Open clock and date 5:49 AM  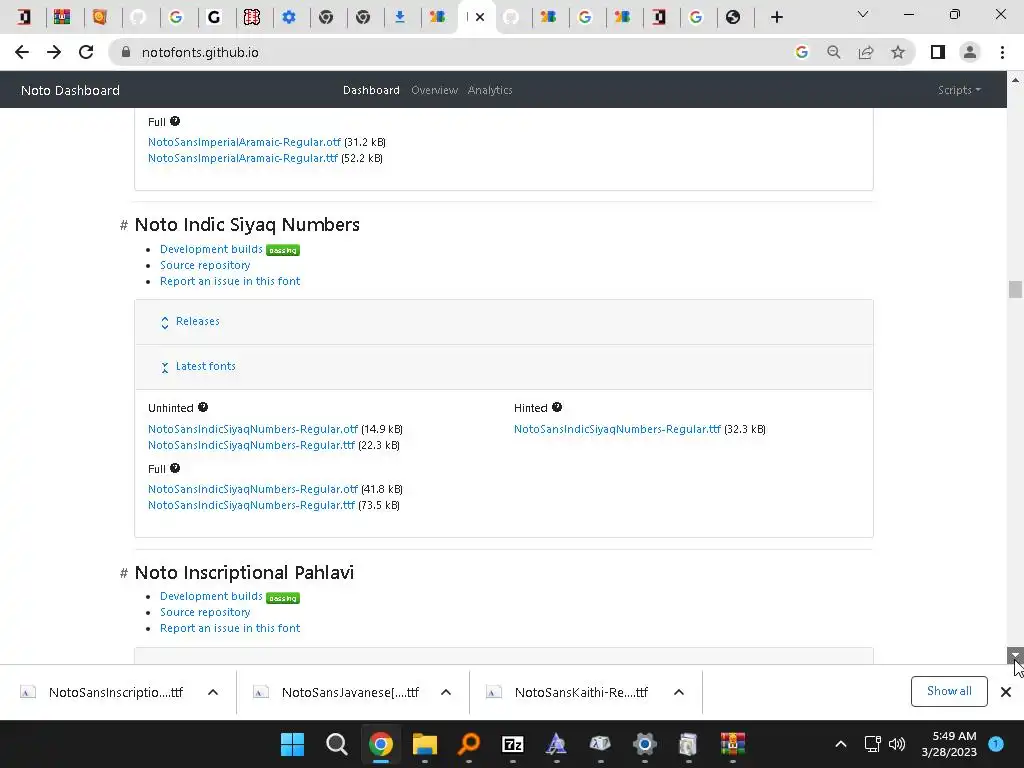pos(949,744)
